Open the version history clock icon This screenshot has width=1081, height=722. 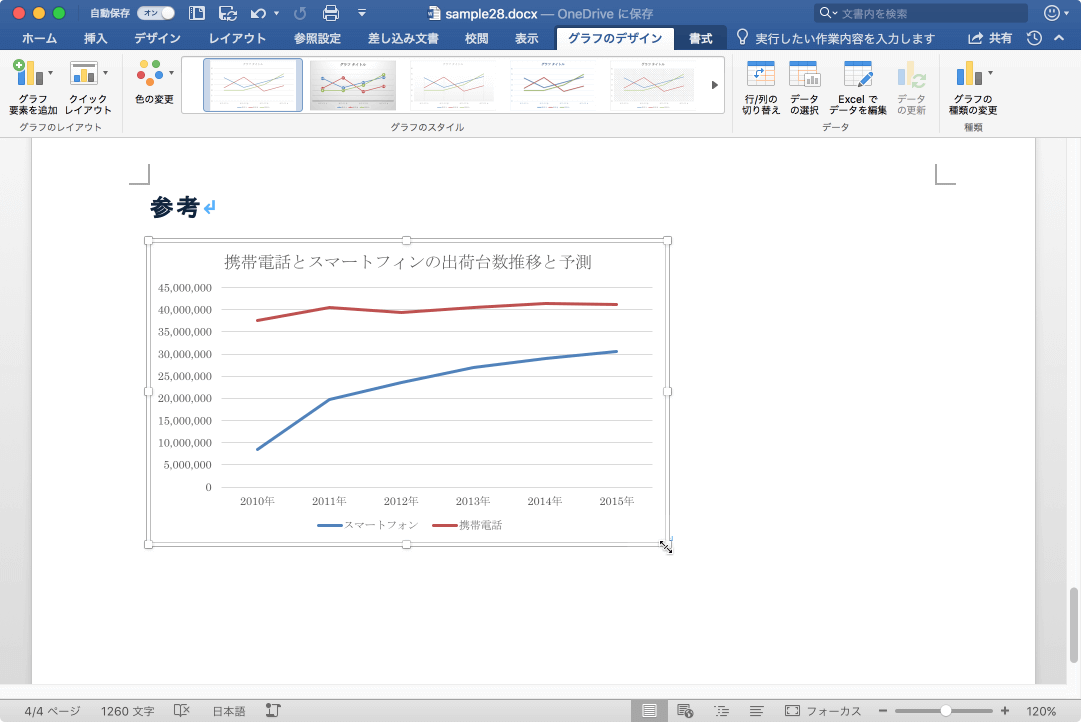pos(1034,39)
